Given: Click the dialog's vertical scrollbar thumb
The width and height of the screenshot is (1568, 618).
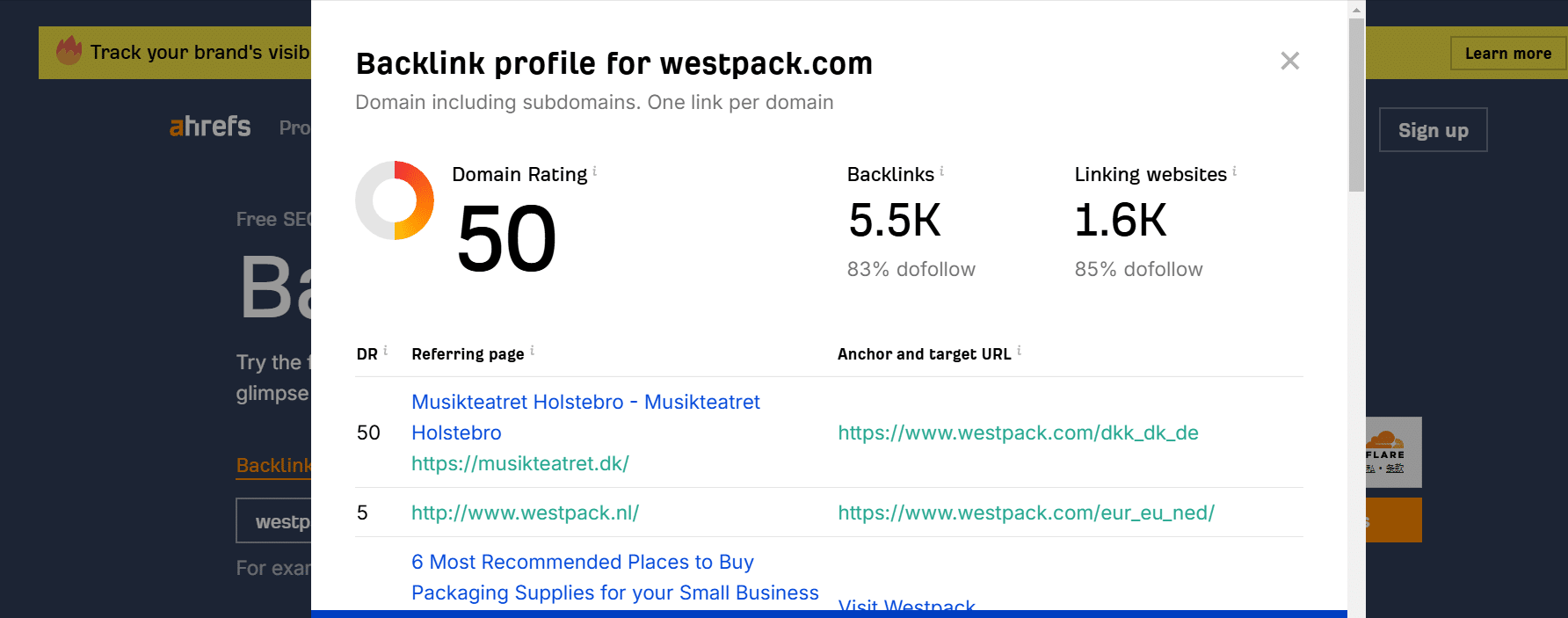Looking at the screenshot, I should (x=1357, y=105).
